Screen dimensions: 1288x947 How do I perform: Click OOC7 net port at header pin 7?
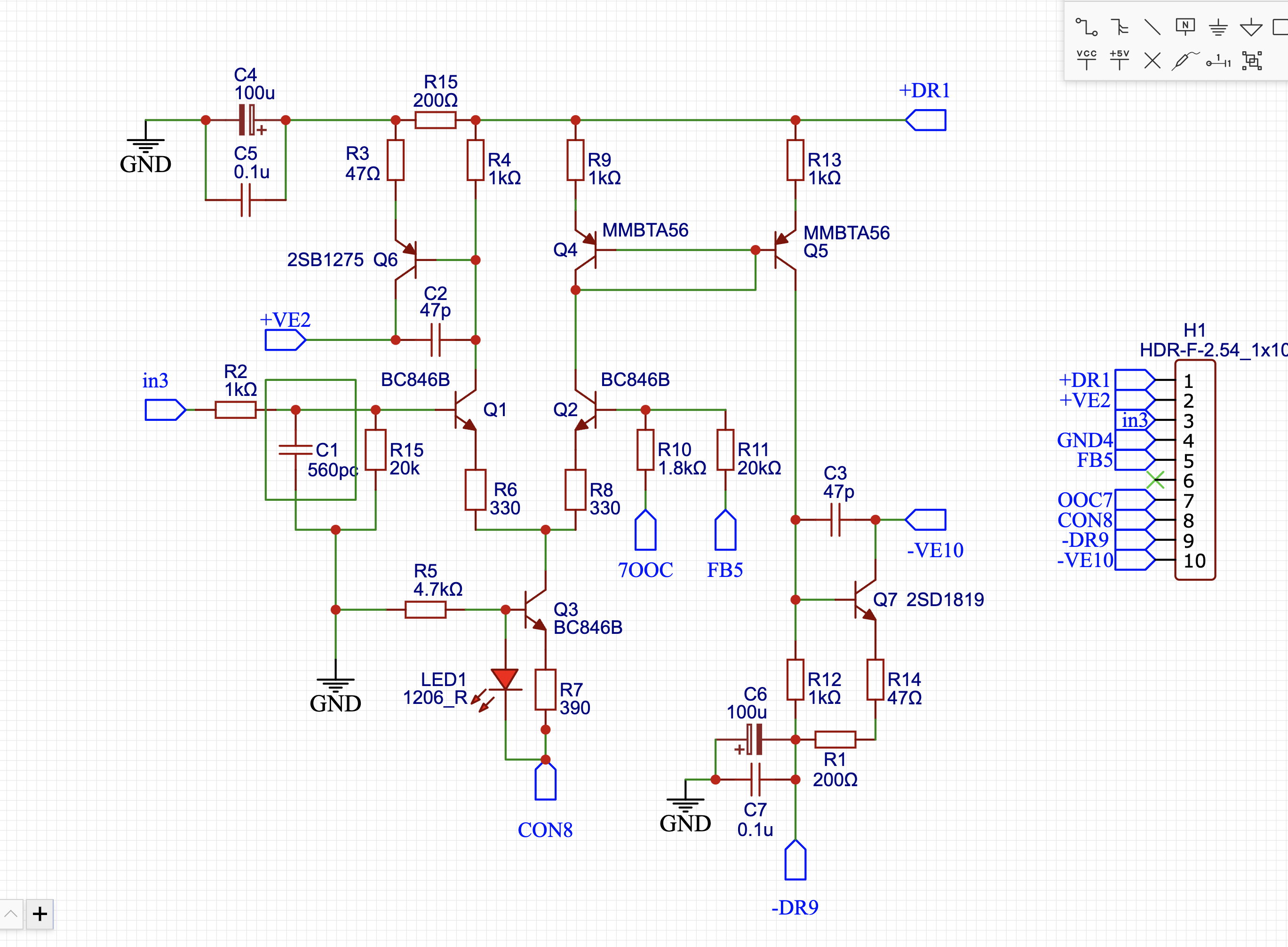coord(1136,500)
